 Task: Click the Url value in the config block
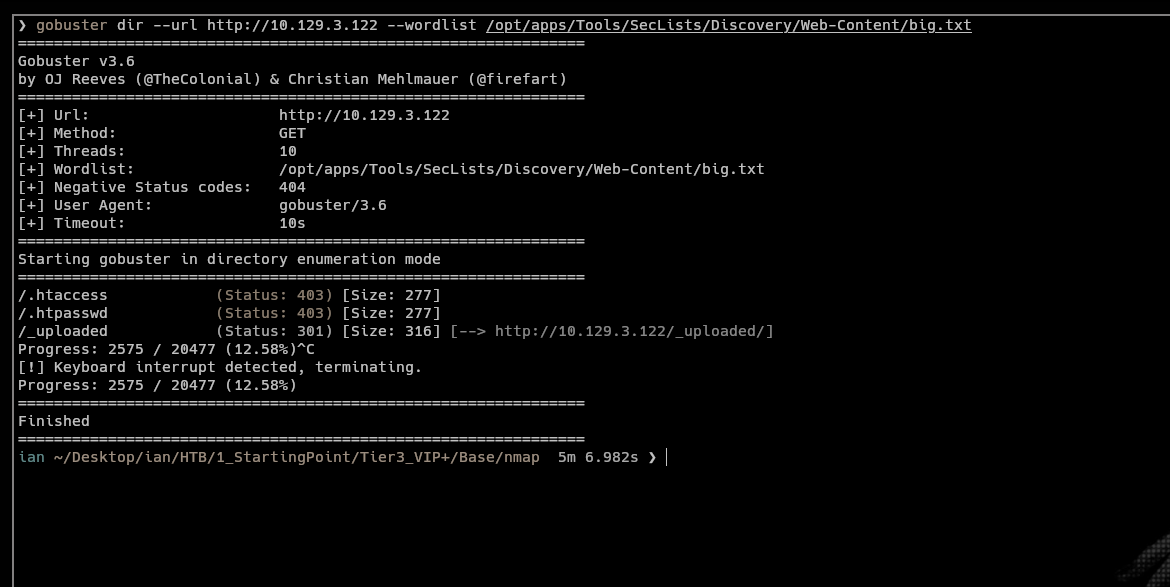pyautogui.click(x=364, y=115)
